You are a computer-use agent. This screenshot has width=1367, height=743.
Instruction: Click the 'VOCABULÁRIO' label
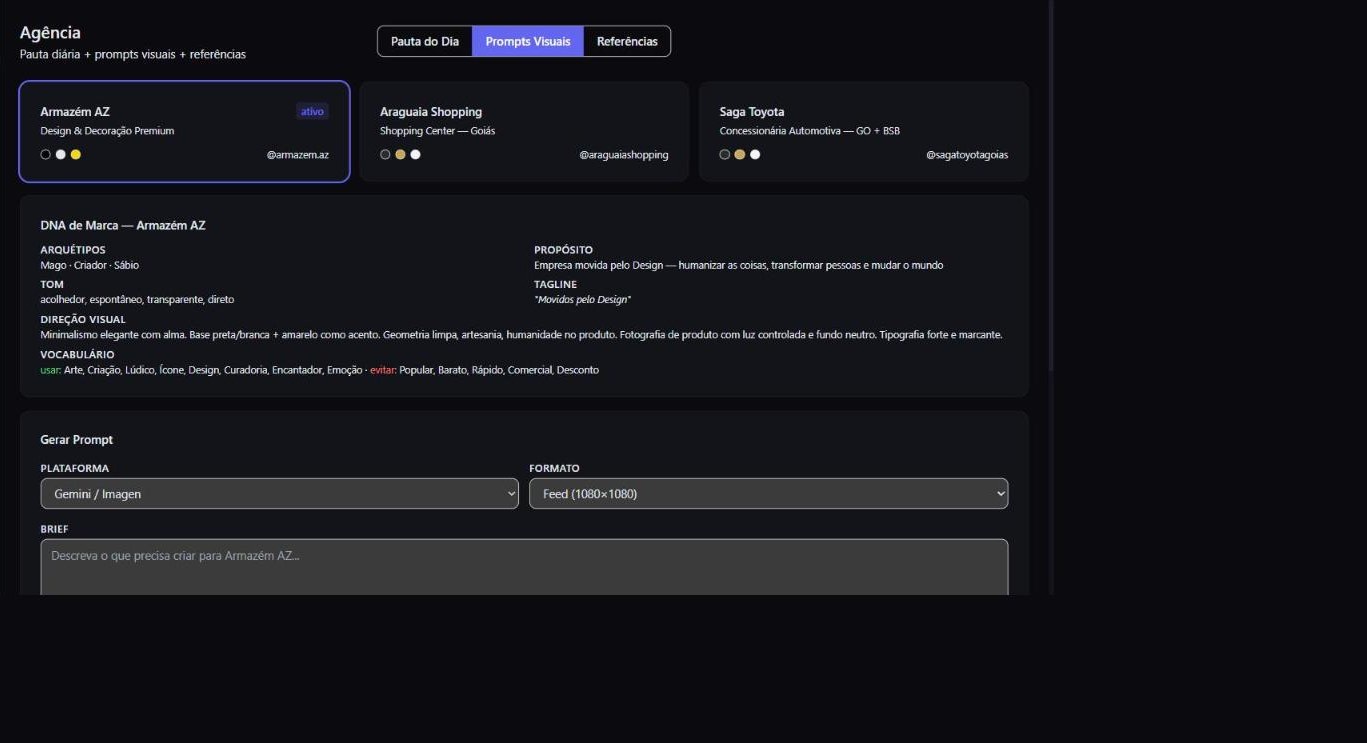point(77,355)
